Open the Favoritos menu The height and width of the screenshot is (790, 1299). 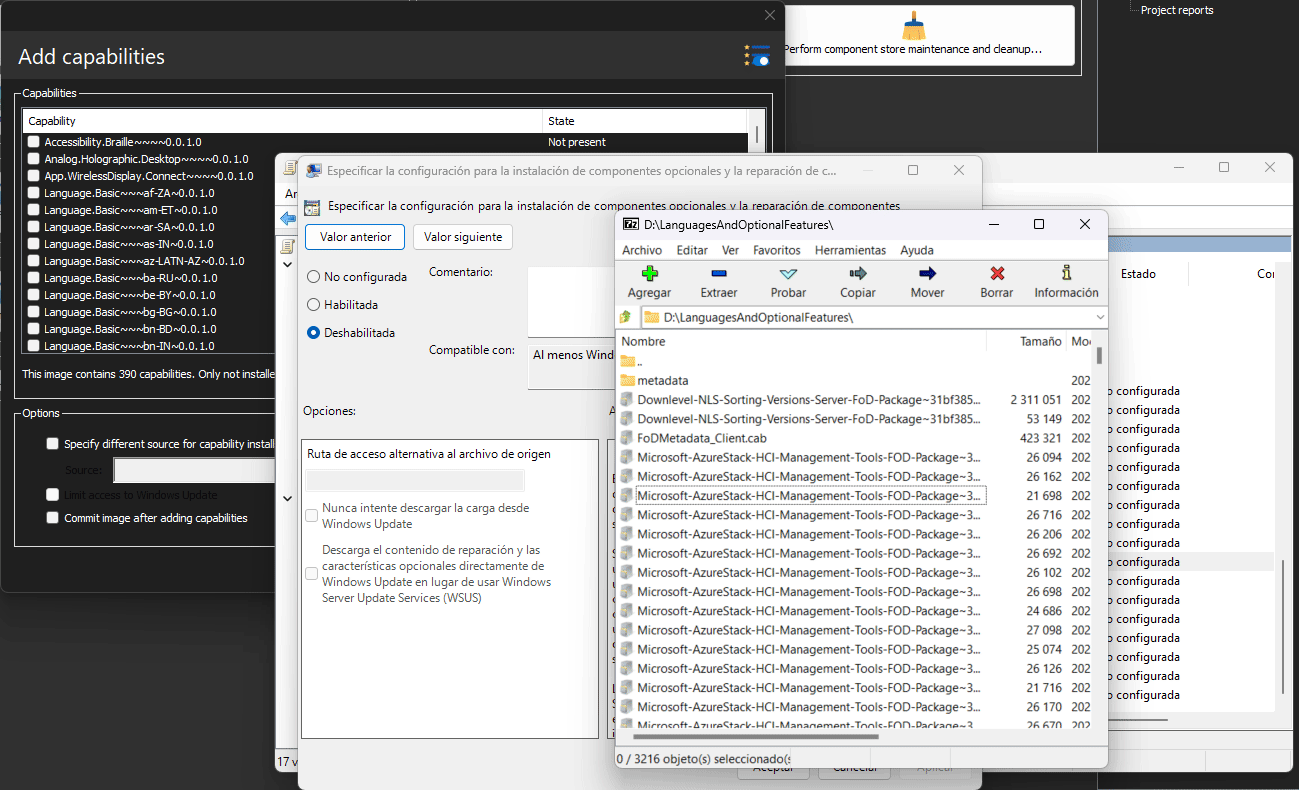[777, 250]
